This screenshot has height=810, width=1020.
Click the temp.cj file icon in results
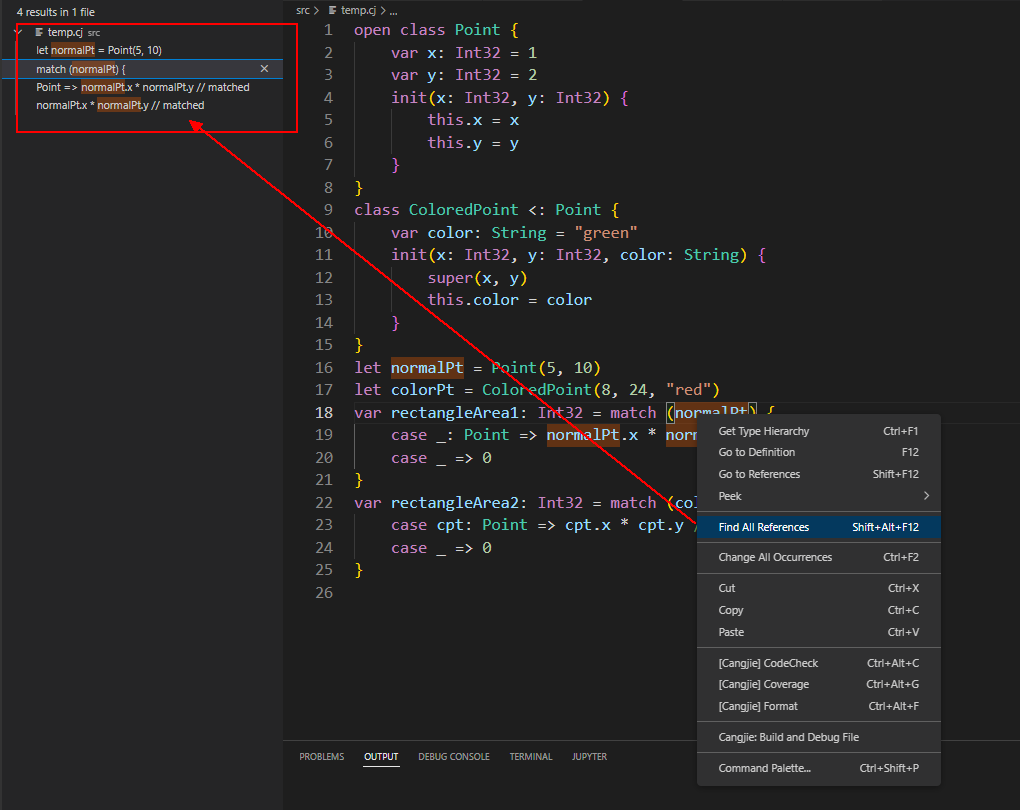click(38, 32)
